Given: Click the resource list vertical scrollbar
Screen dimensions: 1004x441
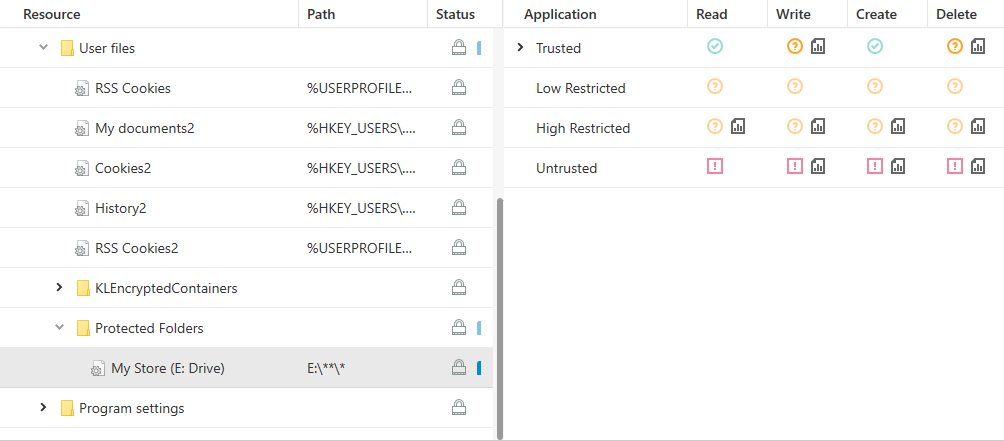Looking at the screenshot, I should point(500,310).
